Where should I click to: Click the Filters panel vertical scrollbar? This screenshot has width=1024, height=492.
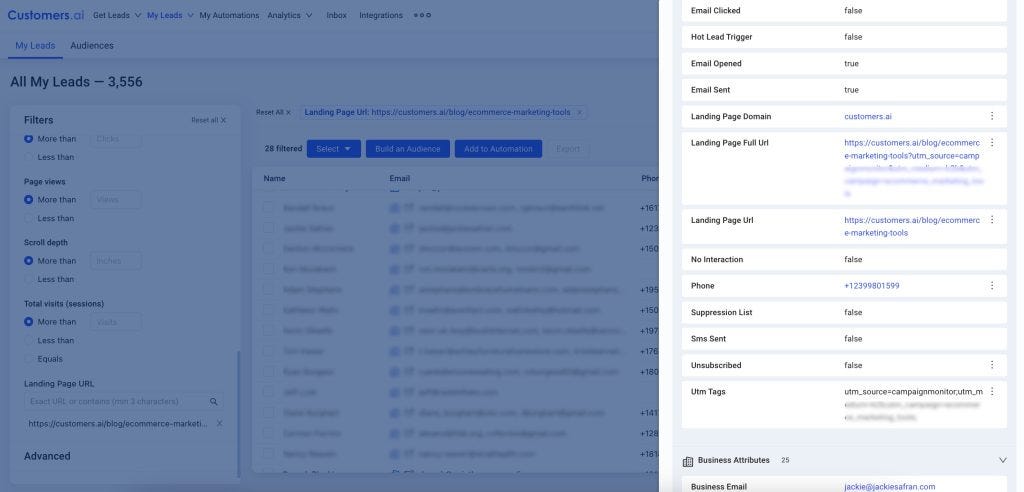coord(238,415)
